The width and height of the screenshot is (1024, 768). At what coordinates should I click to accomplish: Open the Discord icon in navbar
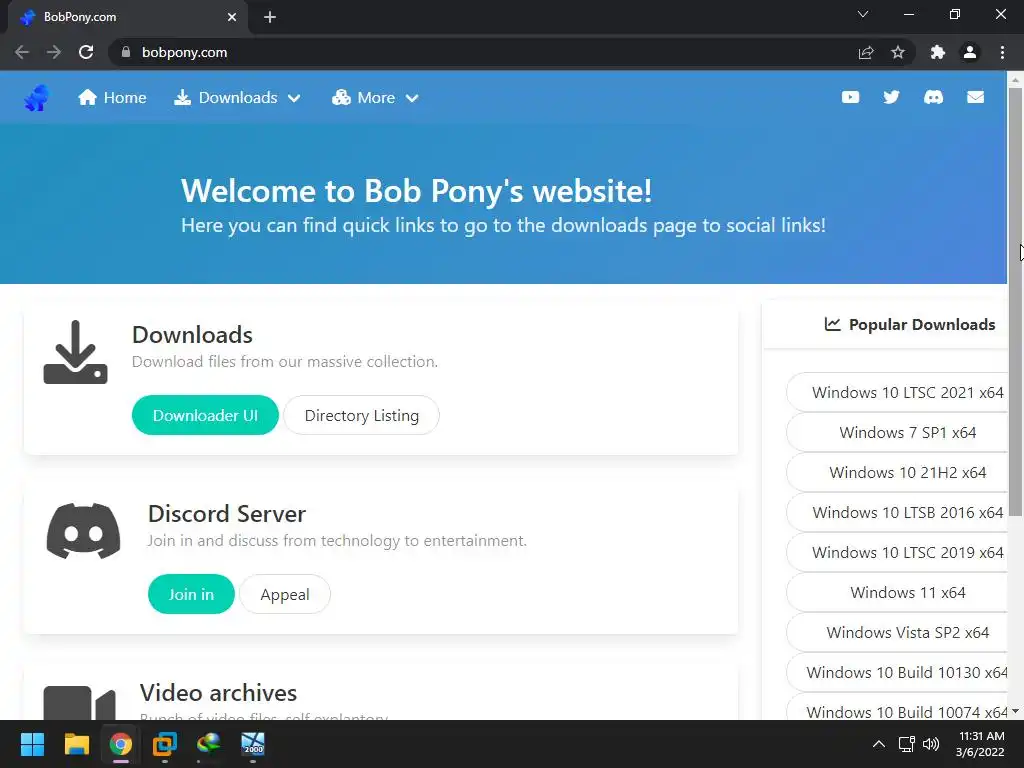tap(933, 97)
